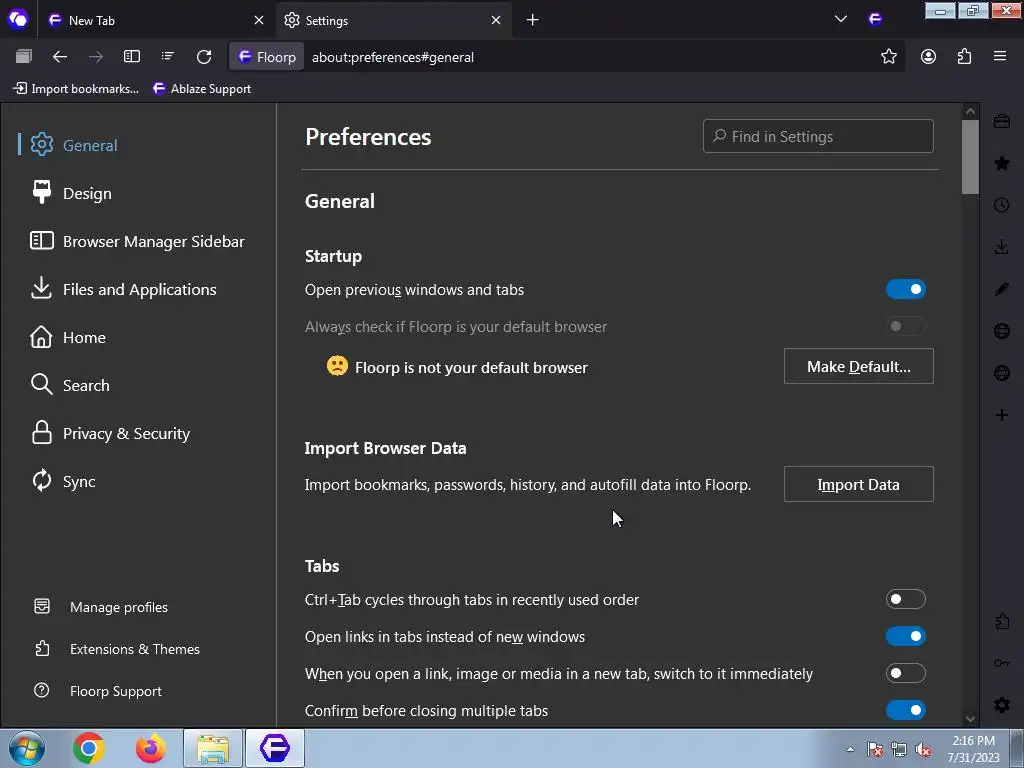
Task: Open the account profile icon
Action: [x=928, y=57]
